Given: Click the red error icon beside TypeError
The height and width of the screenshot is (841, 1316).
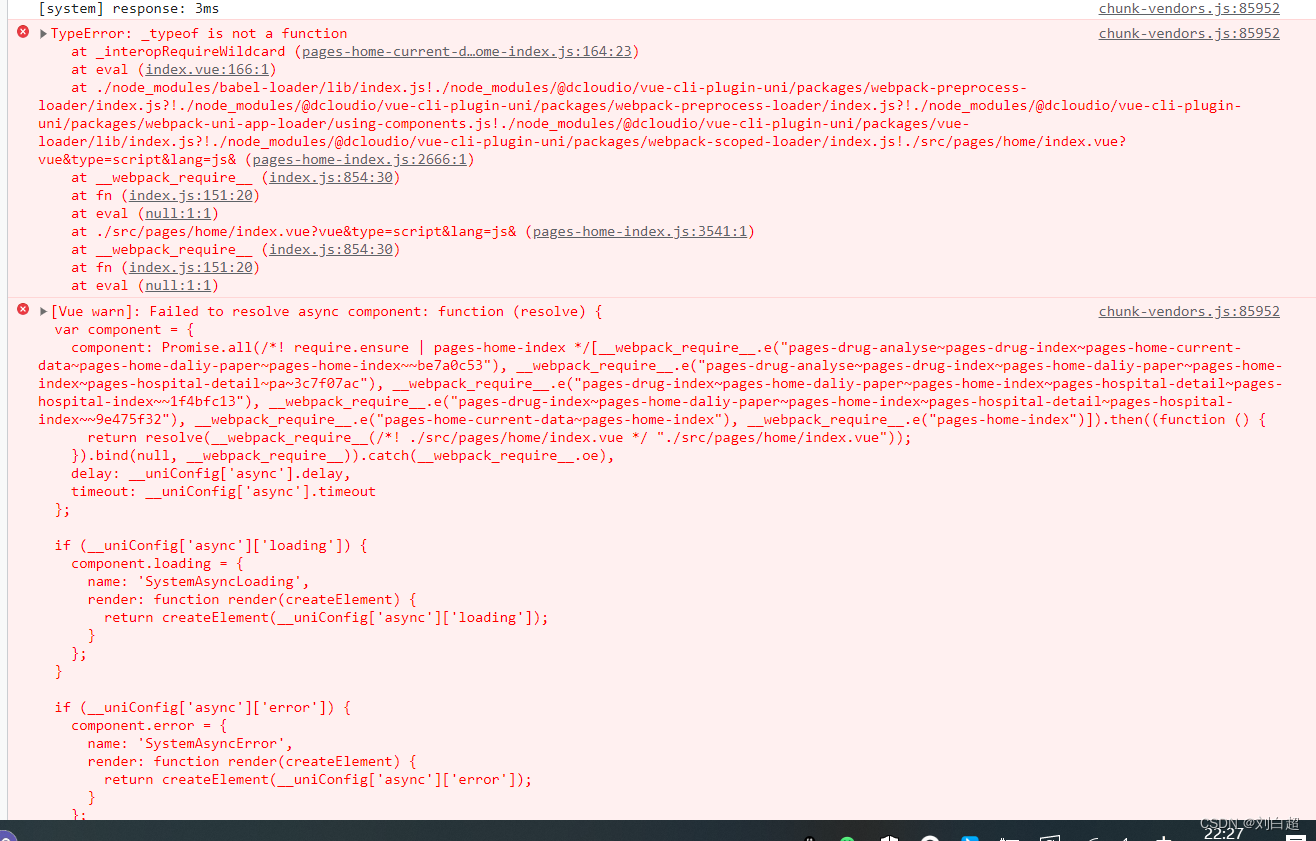Looking at the screenshot, I should pos(23,33).
